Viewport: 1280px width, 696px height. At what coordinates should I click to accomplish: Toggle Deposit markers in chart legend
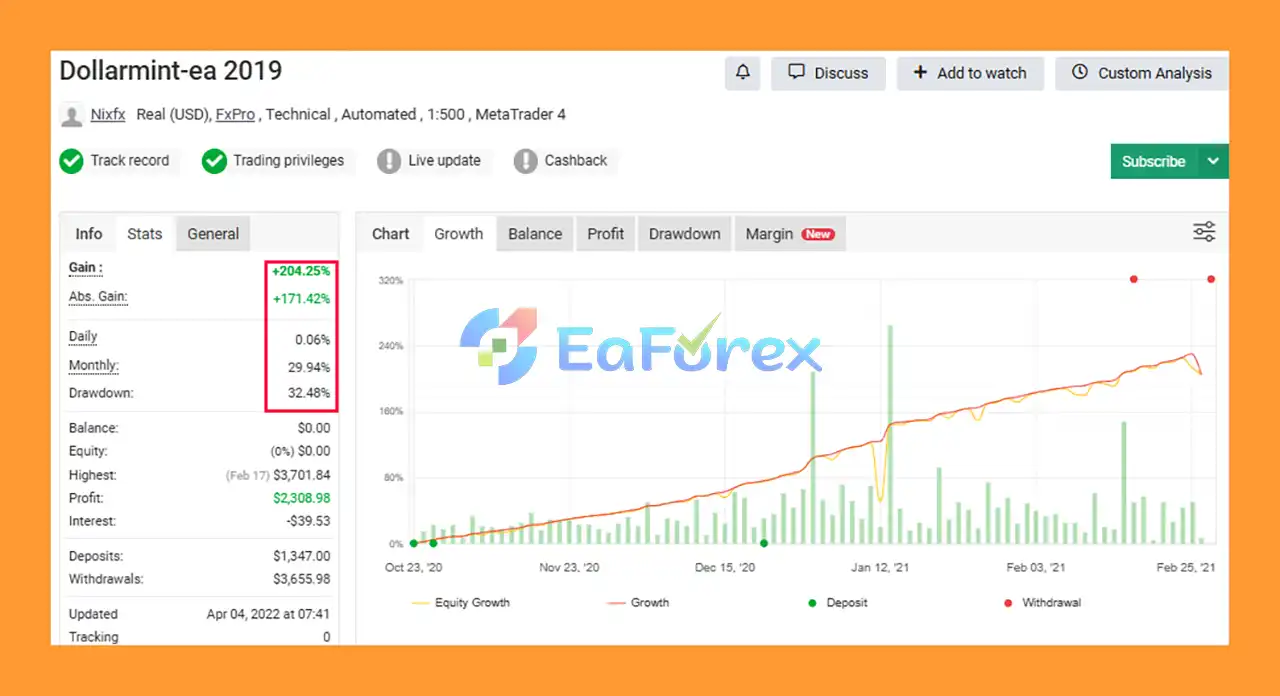pyautogui.click(x=838, y=603)
